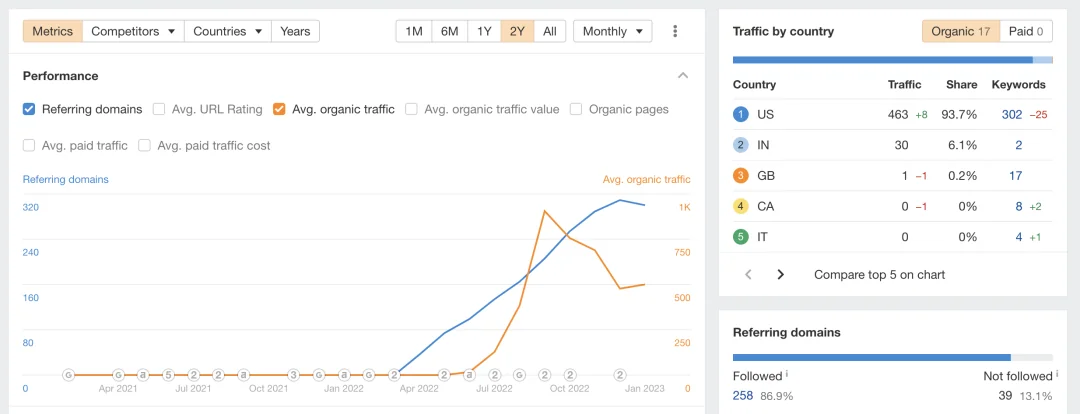This screenshot has height=414, width=1080.
Task: Click the IT rank badge number 5
Action: click(x=740, y=237)
